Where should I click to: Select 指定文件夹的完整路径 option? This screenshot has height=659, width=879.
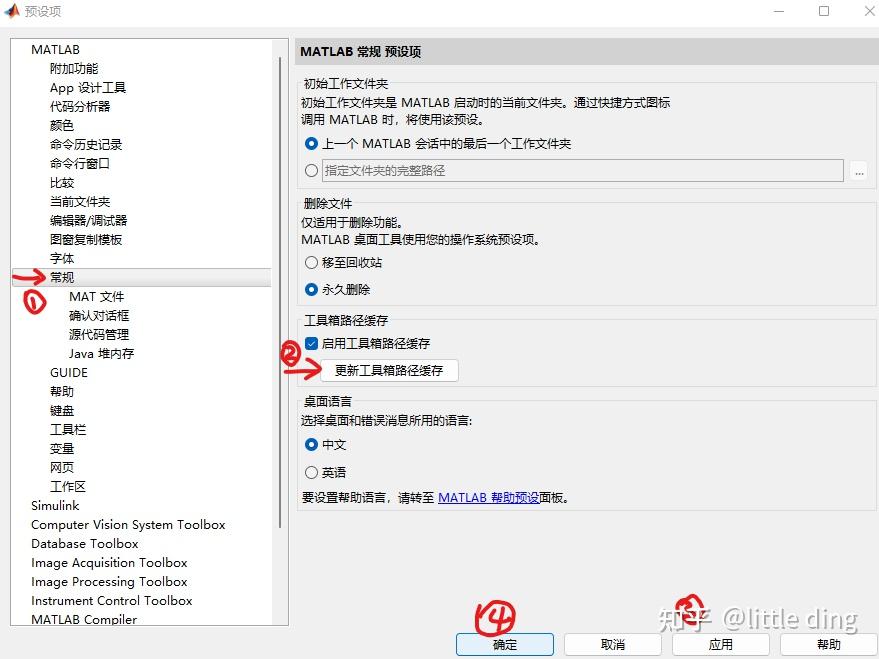pyautogui.click(x=309, y=170)
